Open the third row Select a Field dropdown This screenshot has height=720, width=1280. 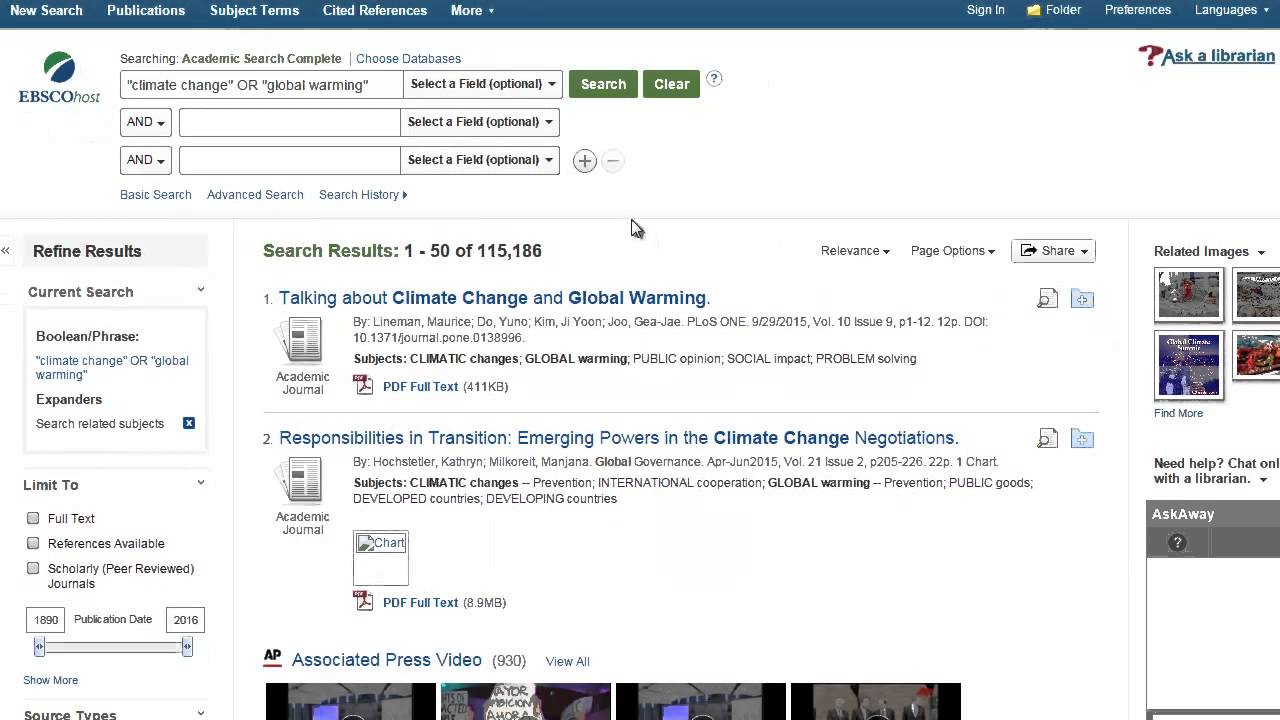[480, 160]
